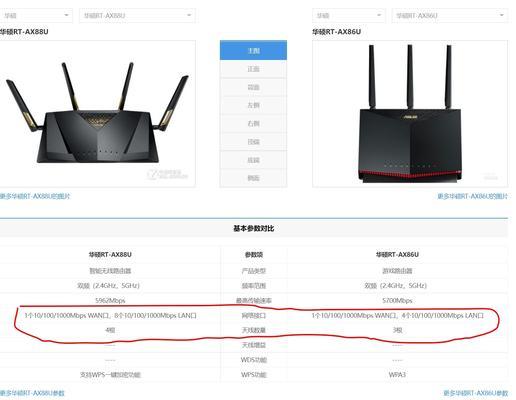Image resolution: width=516 pixels, height=400 pixels.
Task: Select the last view tab below 底端
Action: click(x=253, y=178)
